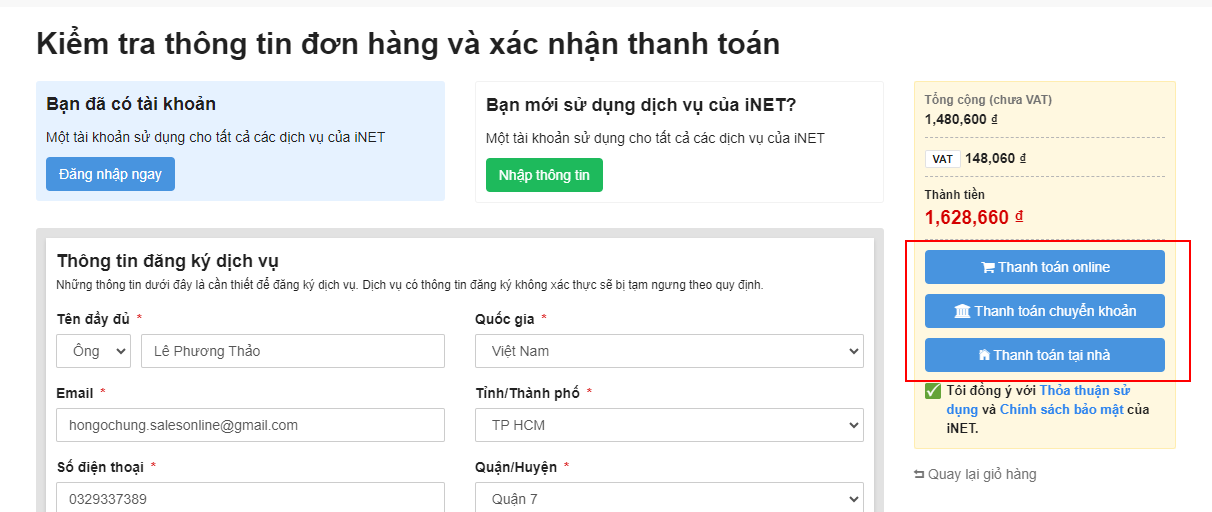Click the Số điện thoại input field
Screen dimensions: 1212x512
pos(250,498)
